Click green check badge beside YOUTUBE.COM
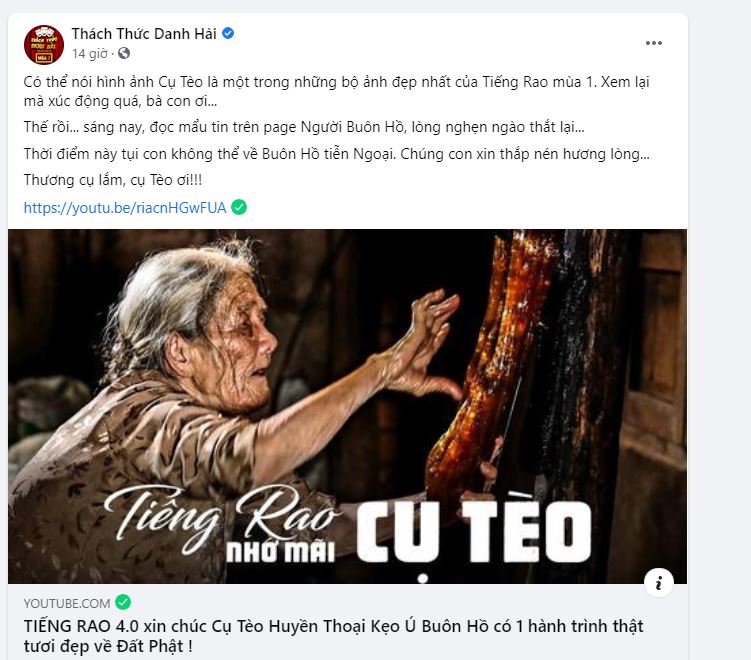751x660 pixels. pos(123,602)
